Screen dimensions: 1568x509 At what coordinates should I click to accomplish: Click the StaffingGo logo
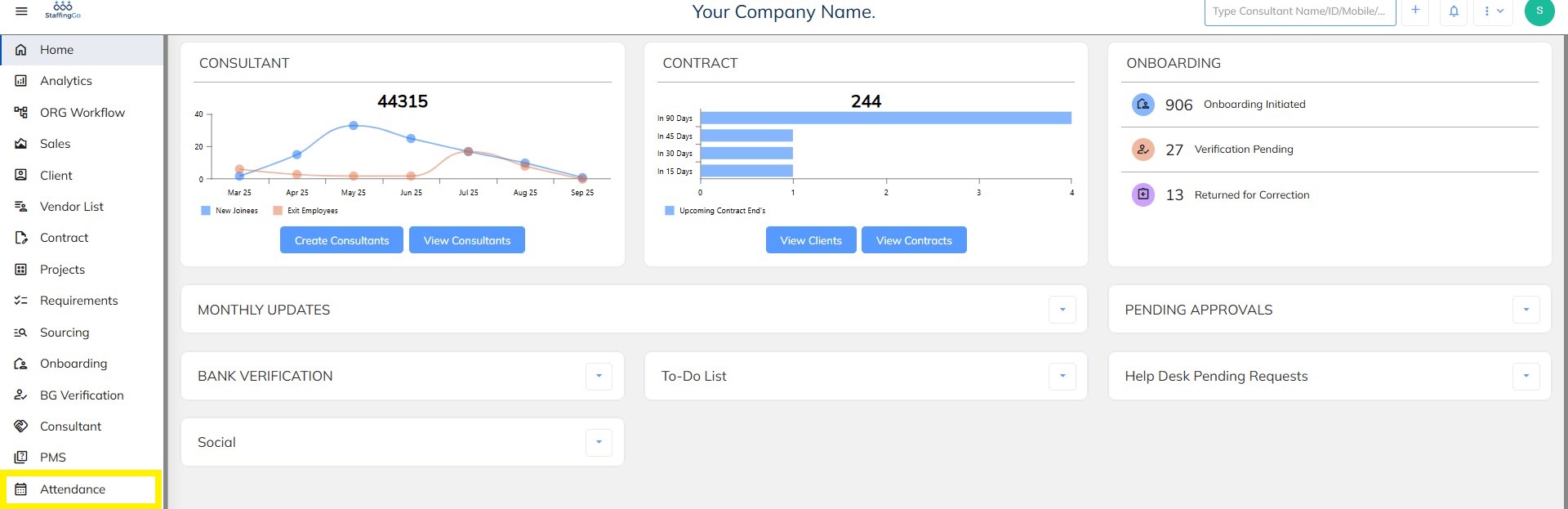pyautogui.click(x=63, y=10)
